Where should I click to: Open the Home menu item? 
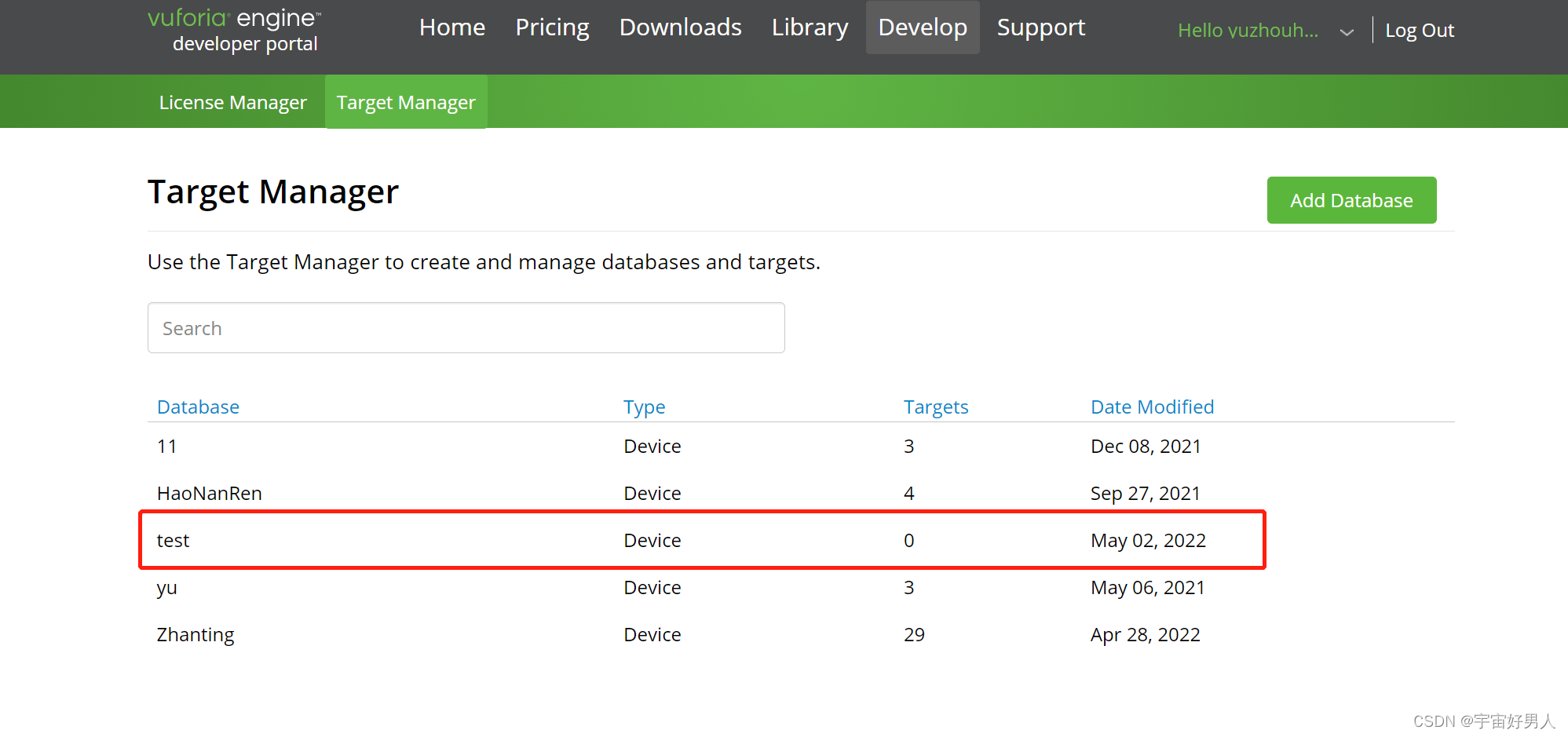tap(452, 27)
